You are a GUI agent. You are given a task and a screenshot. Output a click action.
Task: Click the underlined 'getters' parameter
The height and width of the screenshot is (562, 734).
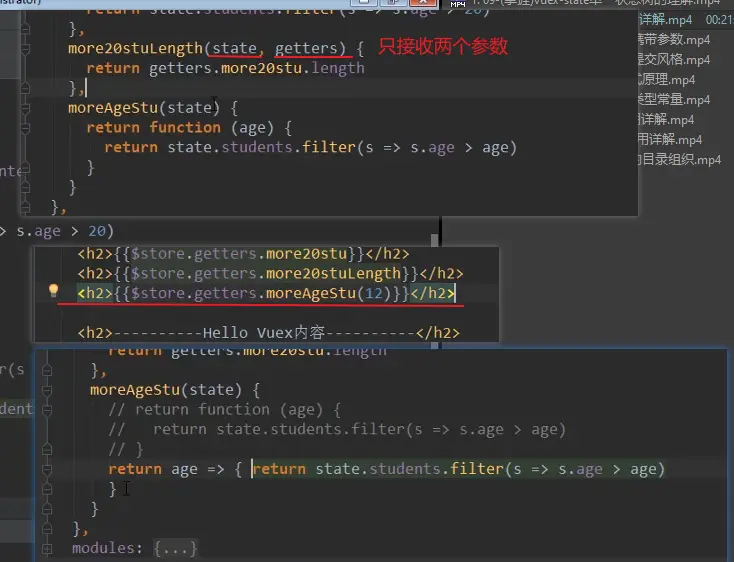click(306, 48)
